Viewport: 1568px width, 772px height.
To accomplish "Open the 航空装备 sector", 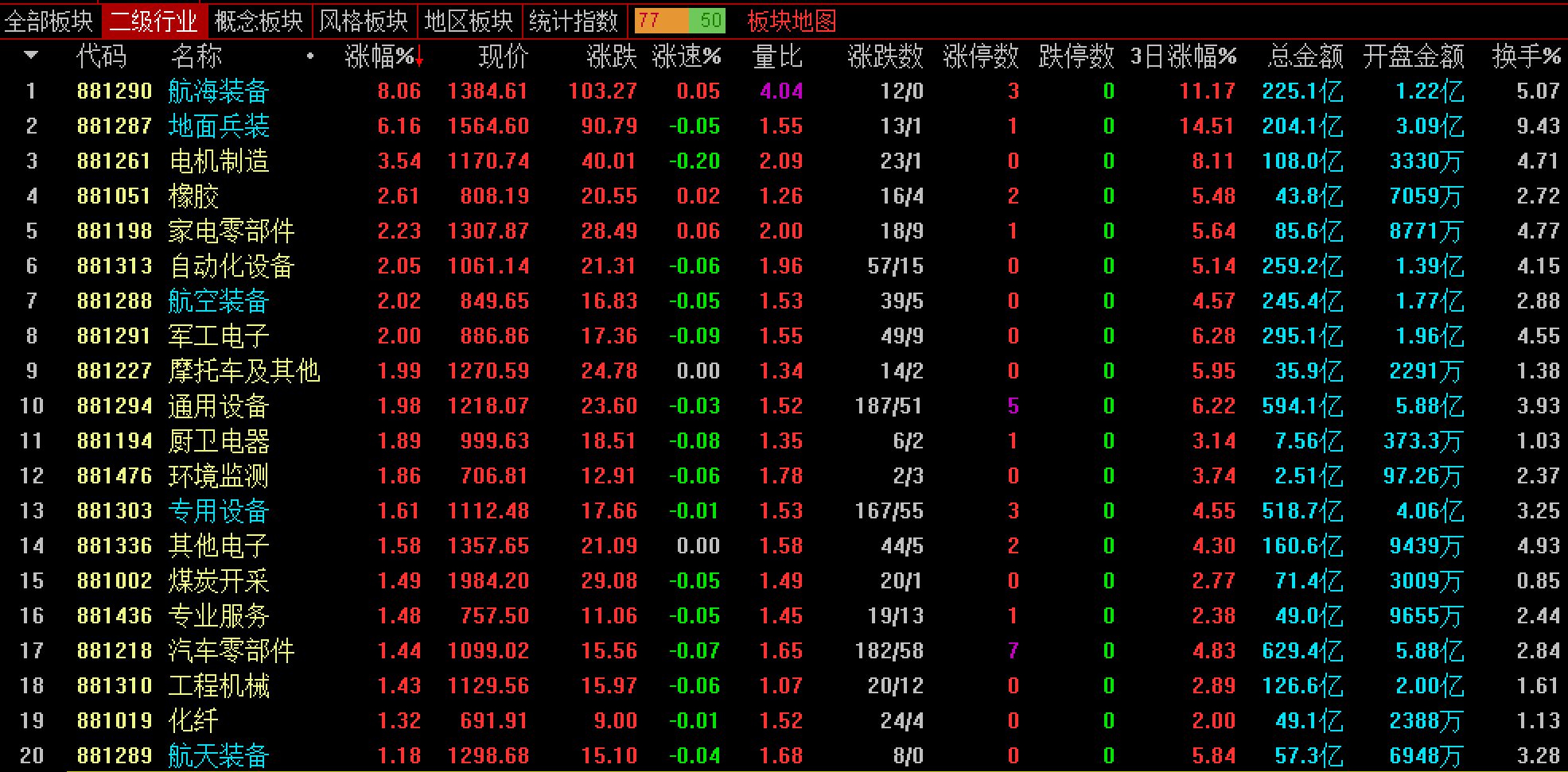I will (x=219, y=301).
